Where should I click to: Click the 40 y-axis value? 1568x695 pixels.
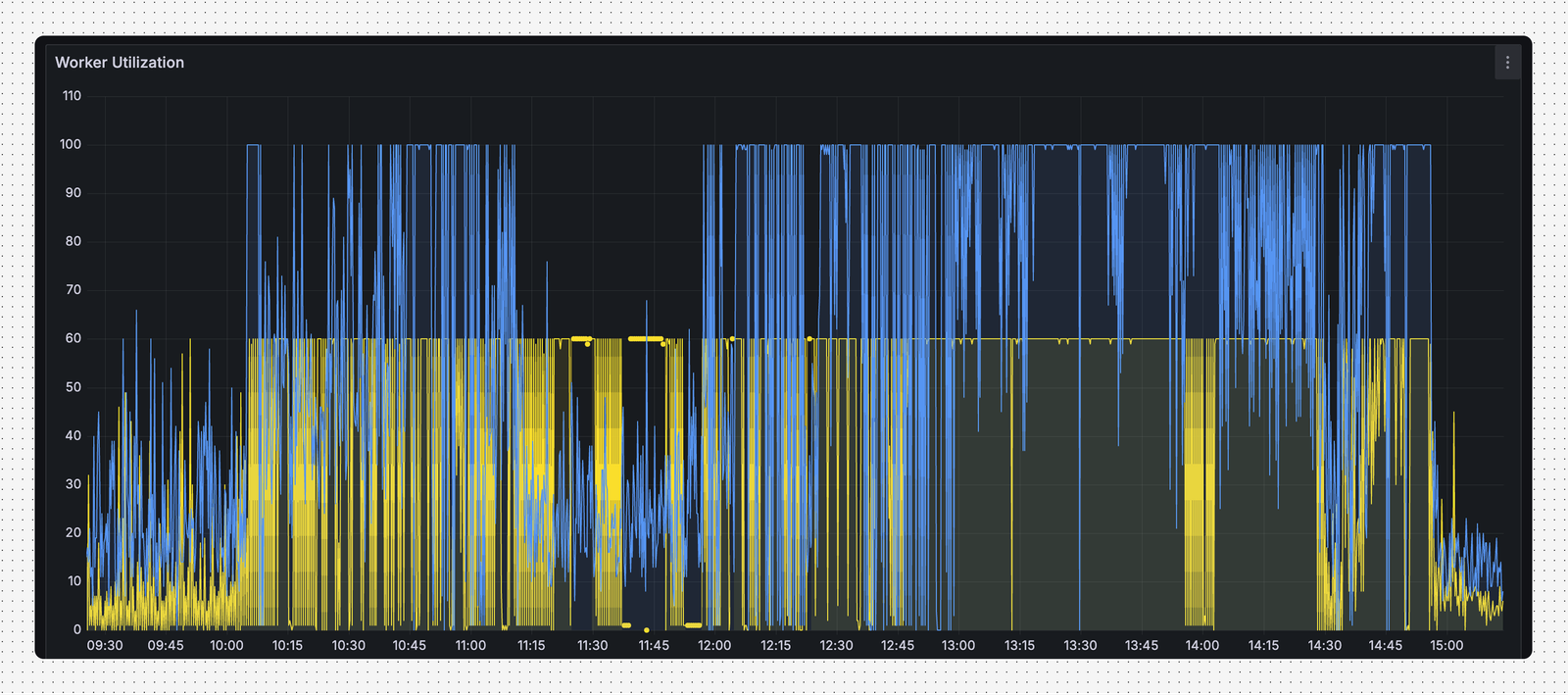pyautogui.click(x=73, y=435)
